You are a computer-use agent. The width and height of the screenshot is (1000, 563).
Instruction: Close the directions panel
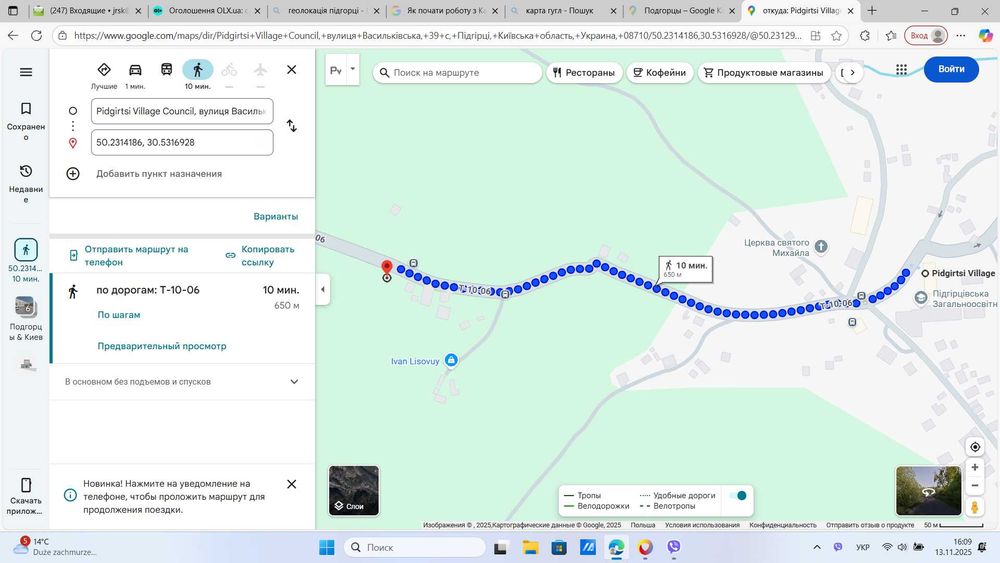(291, 69)
